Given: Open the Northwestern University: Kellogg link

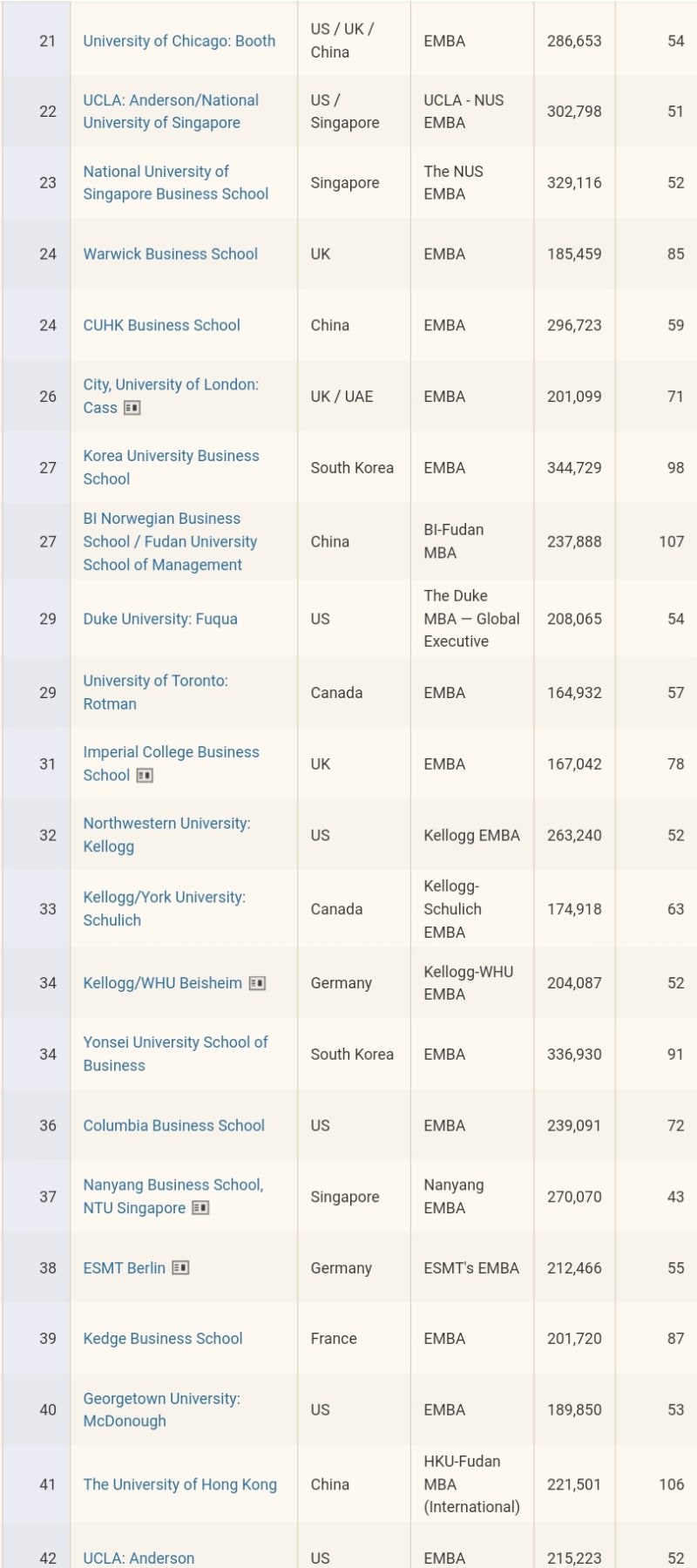Looking at the screenshot, I should tap(166, 834).
